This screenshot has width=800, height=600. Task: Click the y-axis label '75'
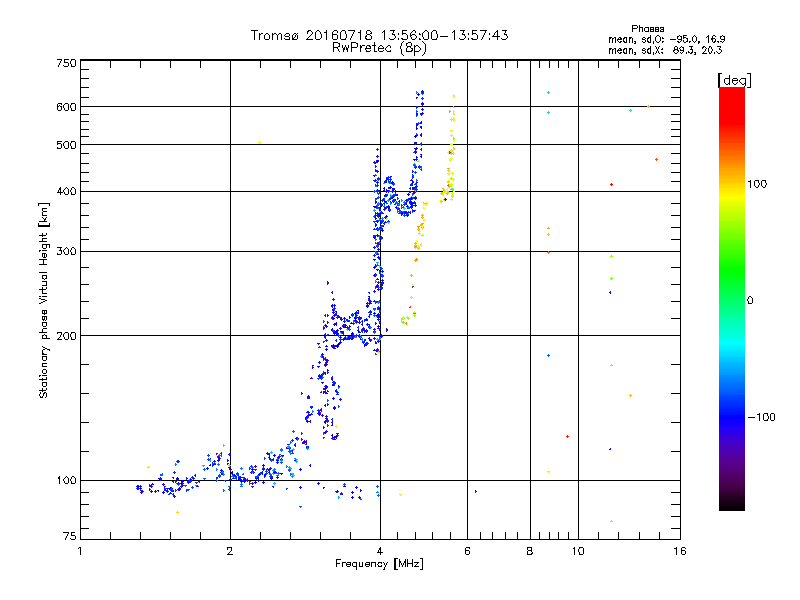point(70,536)
